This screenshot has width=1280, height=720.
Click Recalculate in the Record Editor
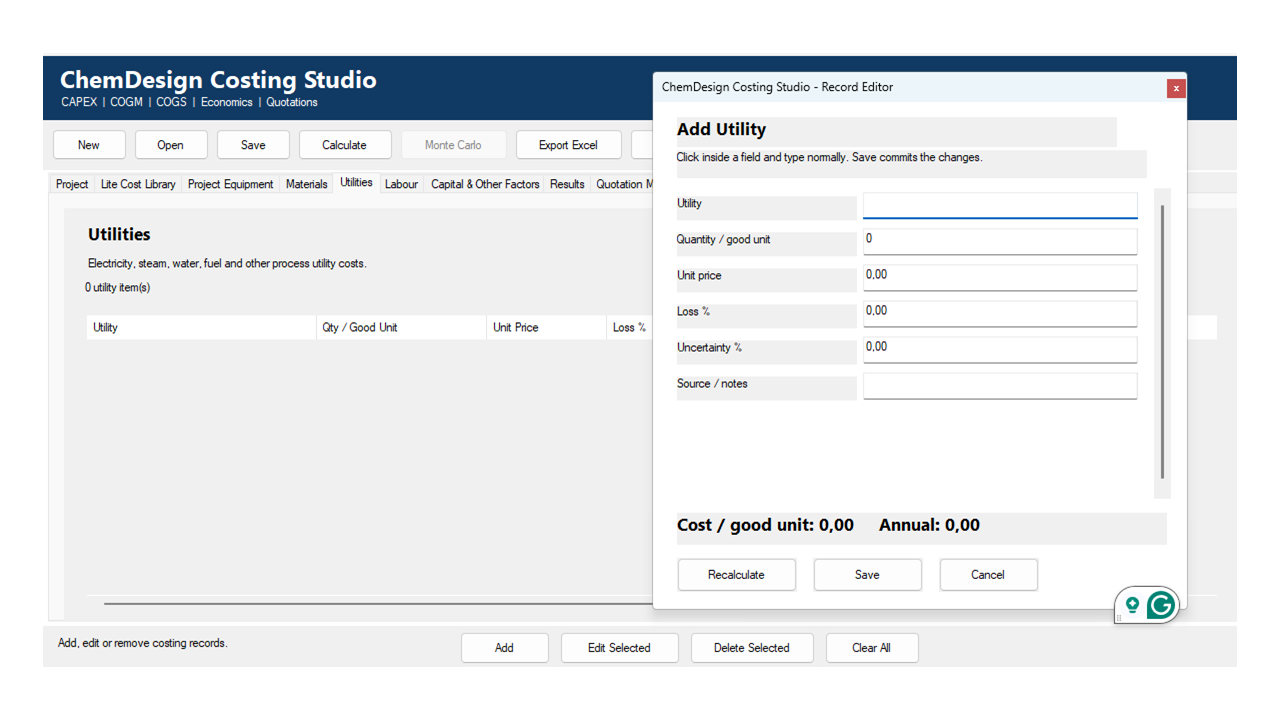point(737,575)
